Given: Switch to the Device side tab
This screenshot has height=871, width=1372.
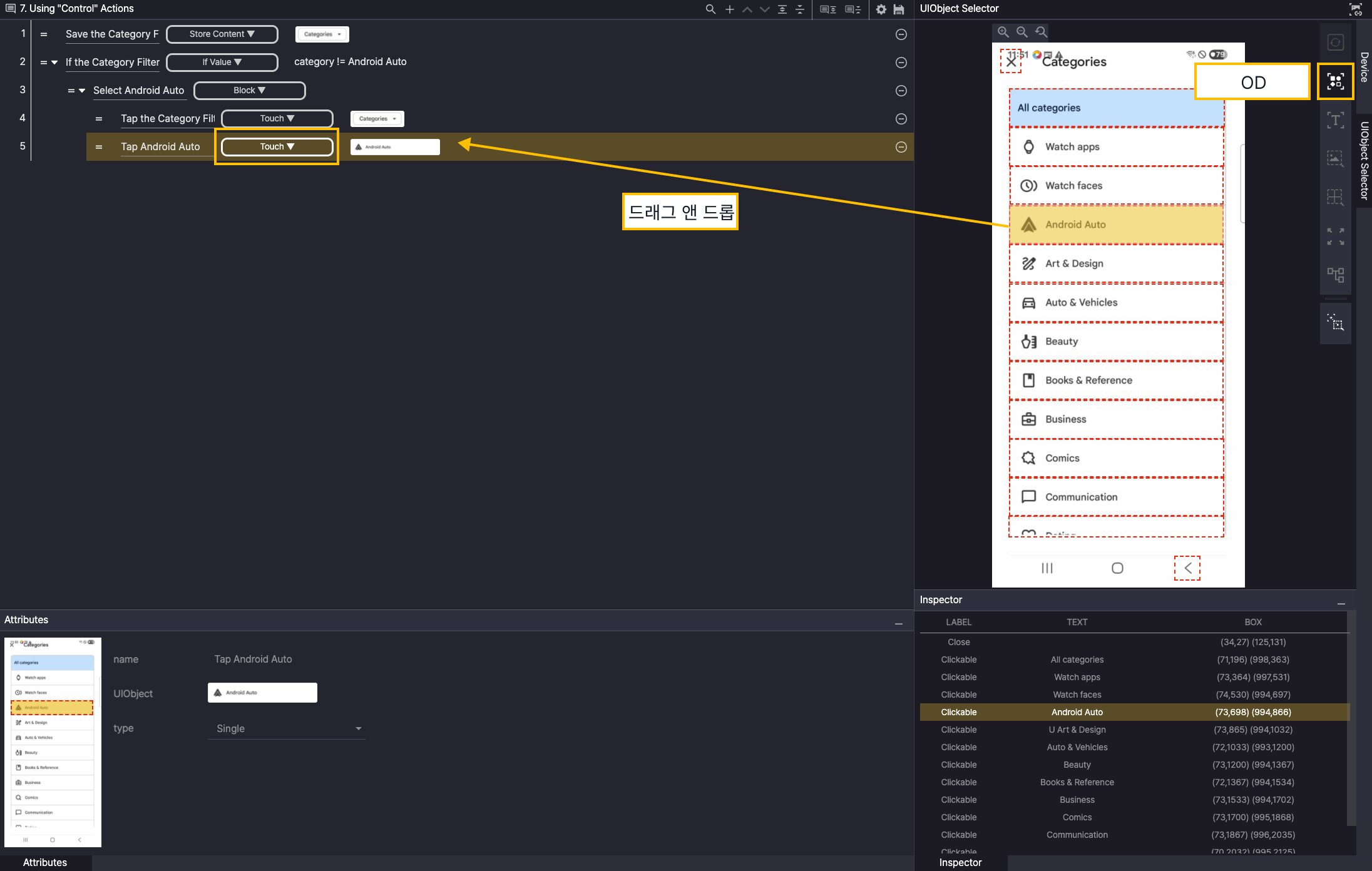Looking at the screenshot, I should (x=1364, y=67).
